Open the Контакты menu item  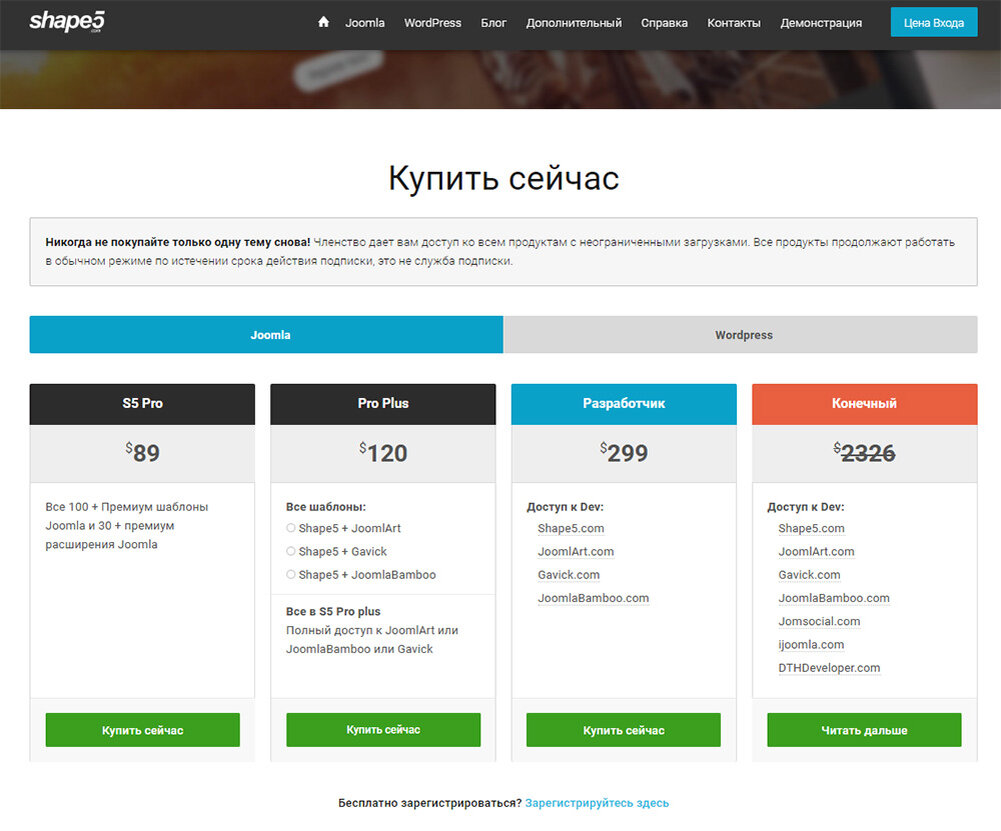pos(733,22)
